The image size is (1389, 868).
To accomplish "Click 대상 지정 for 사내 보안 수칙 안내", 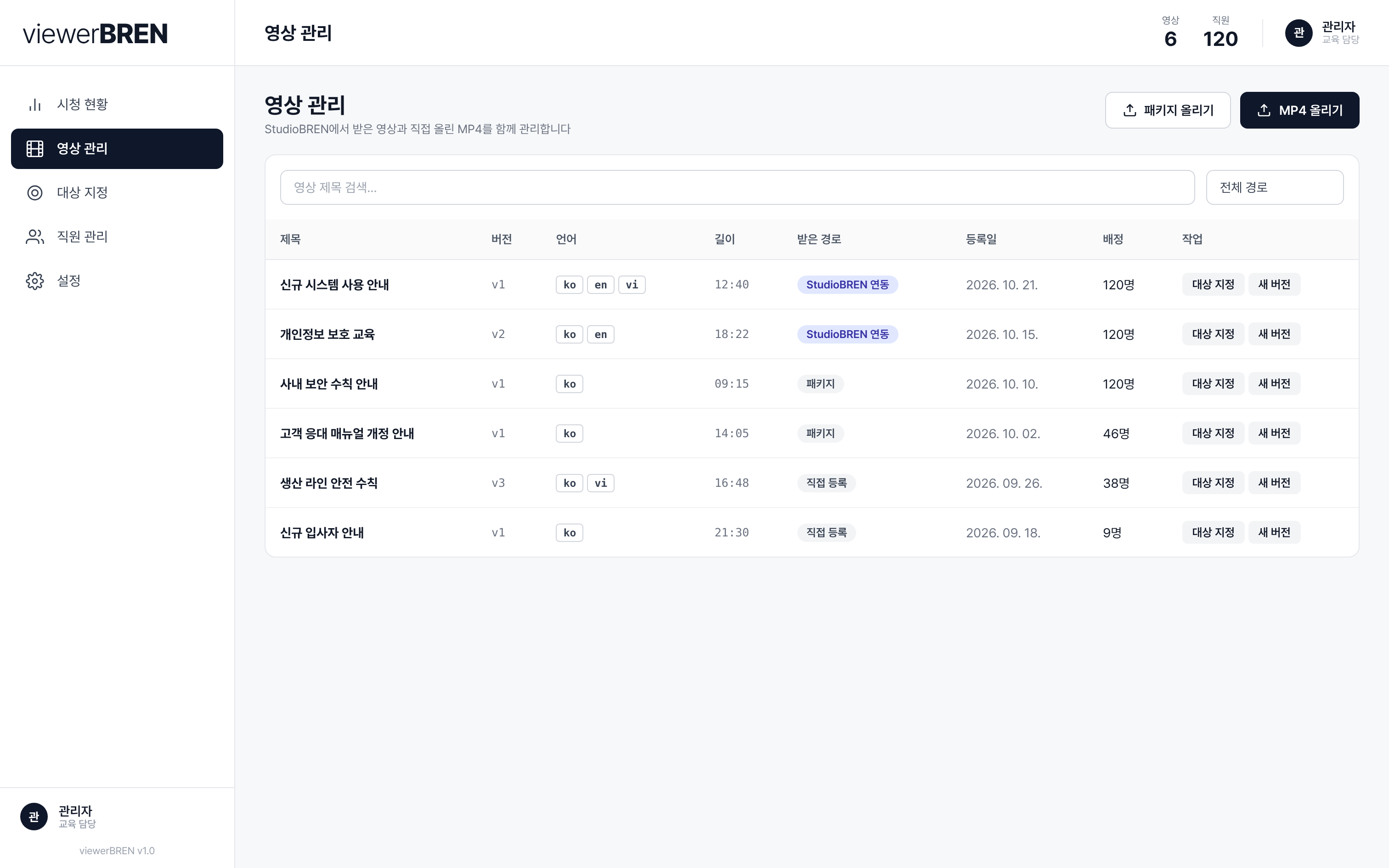I will (x=1213, y=383).
